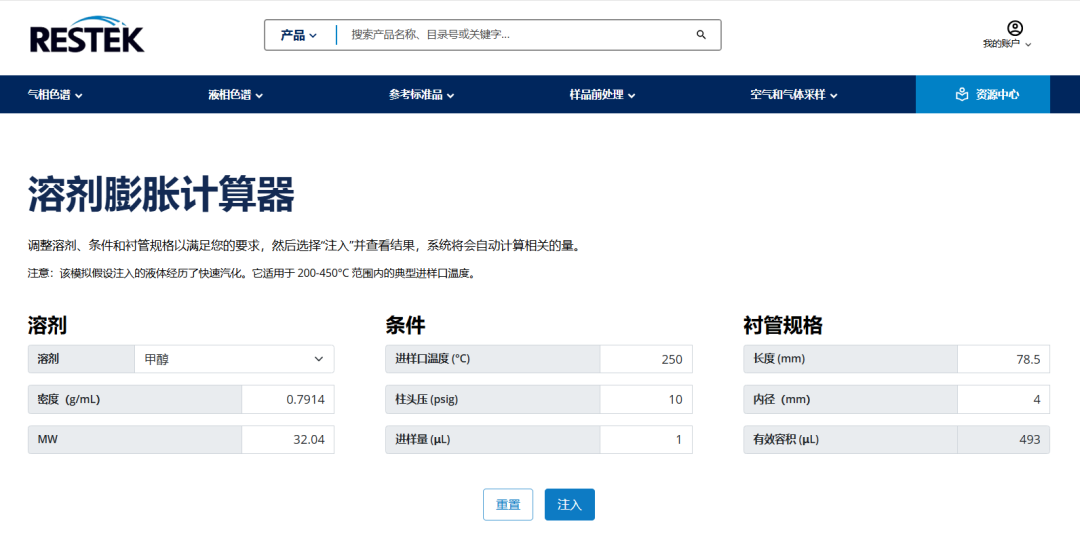The height and width of the screenshot is (549, 1080).
Task: Open the 资源中心 tab
Action: [x=983, y=94]
